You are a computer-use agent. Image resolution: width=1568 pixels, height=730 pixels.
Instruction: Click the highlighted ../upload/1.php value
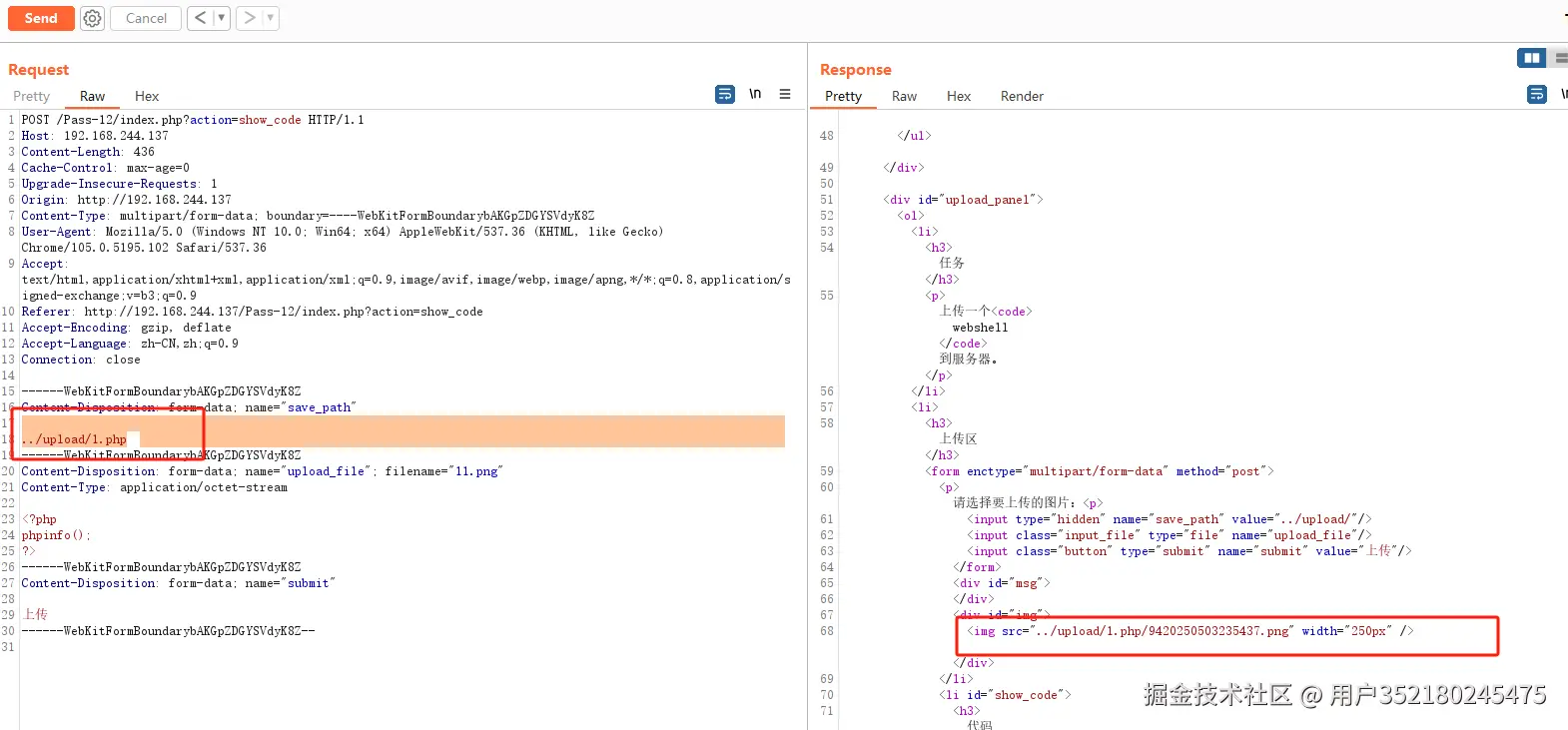click(74, 439)
